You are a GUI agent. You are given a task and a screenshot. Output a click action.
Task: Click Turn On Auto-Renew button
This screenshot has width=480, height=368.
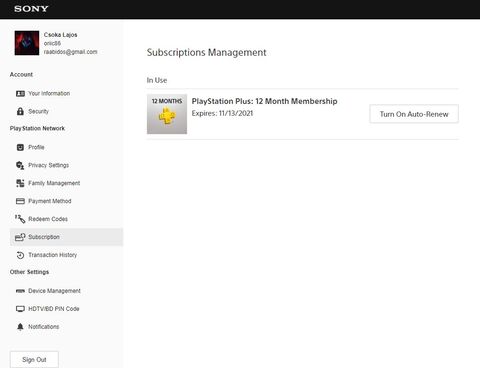click(414, 114)
